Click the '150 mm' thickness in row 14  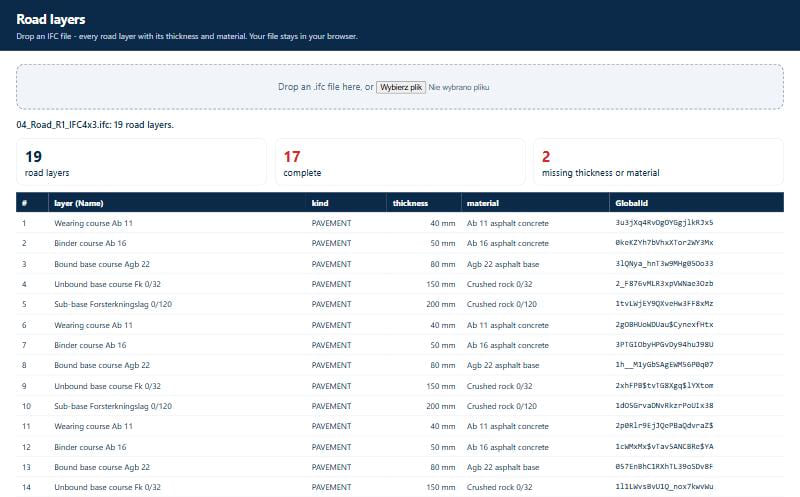[441, 487]
